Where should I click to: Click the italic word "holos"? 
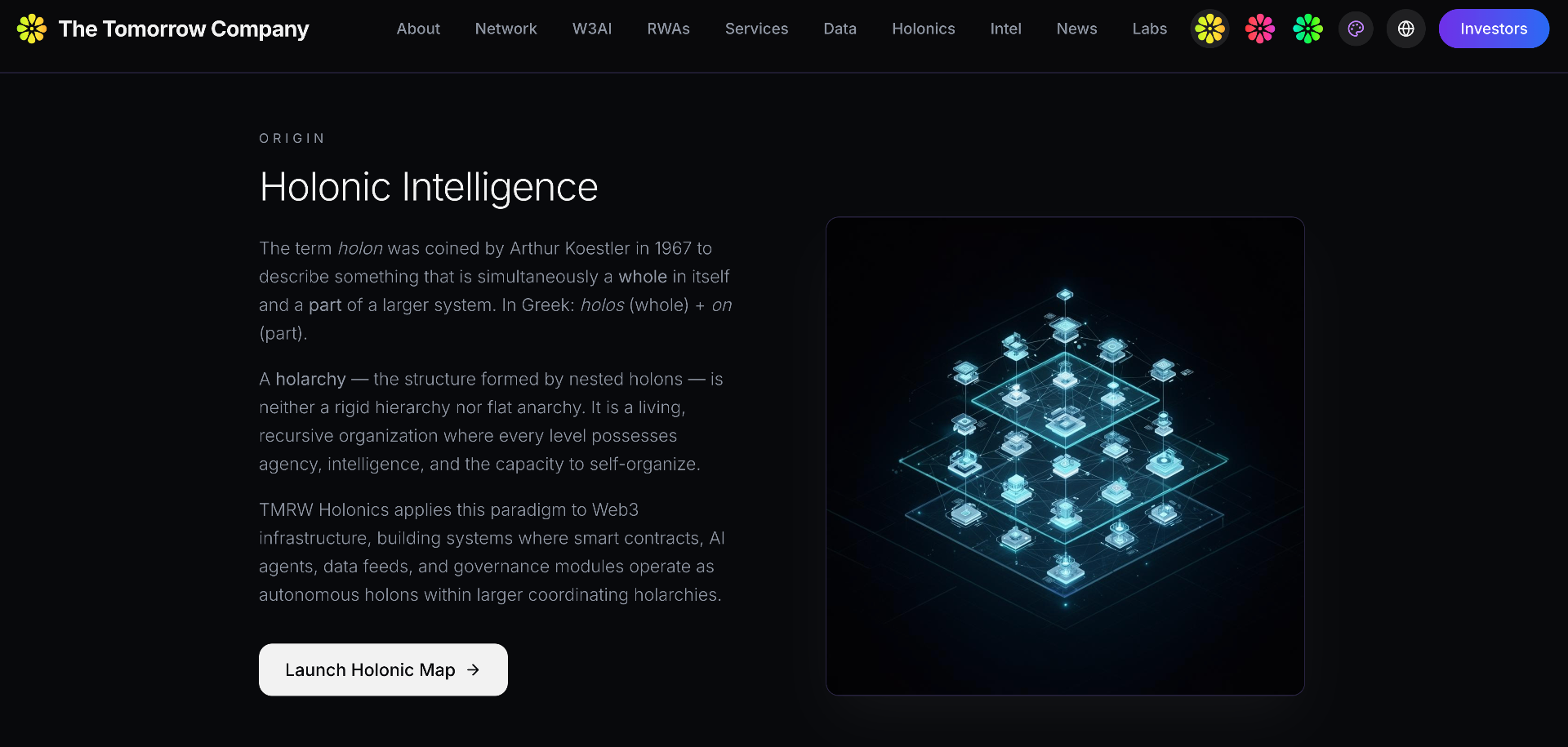coord(602,305)
